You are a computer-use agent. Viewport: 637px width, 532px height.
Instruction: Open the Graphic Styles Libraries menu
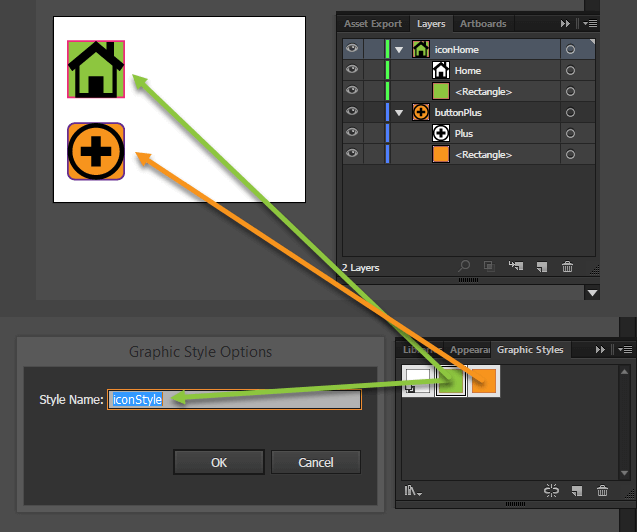point(413,490)
